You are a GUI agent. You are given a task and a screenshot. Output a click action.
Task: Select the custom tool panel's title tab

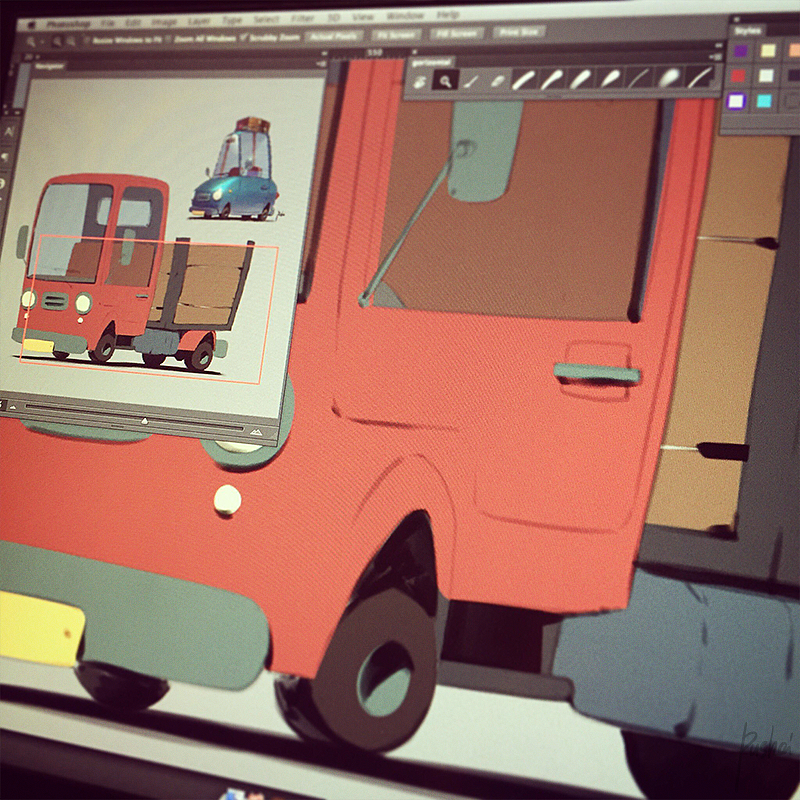pyautogui.click(x=431, y=62)
